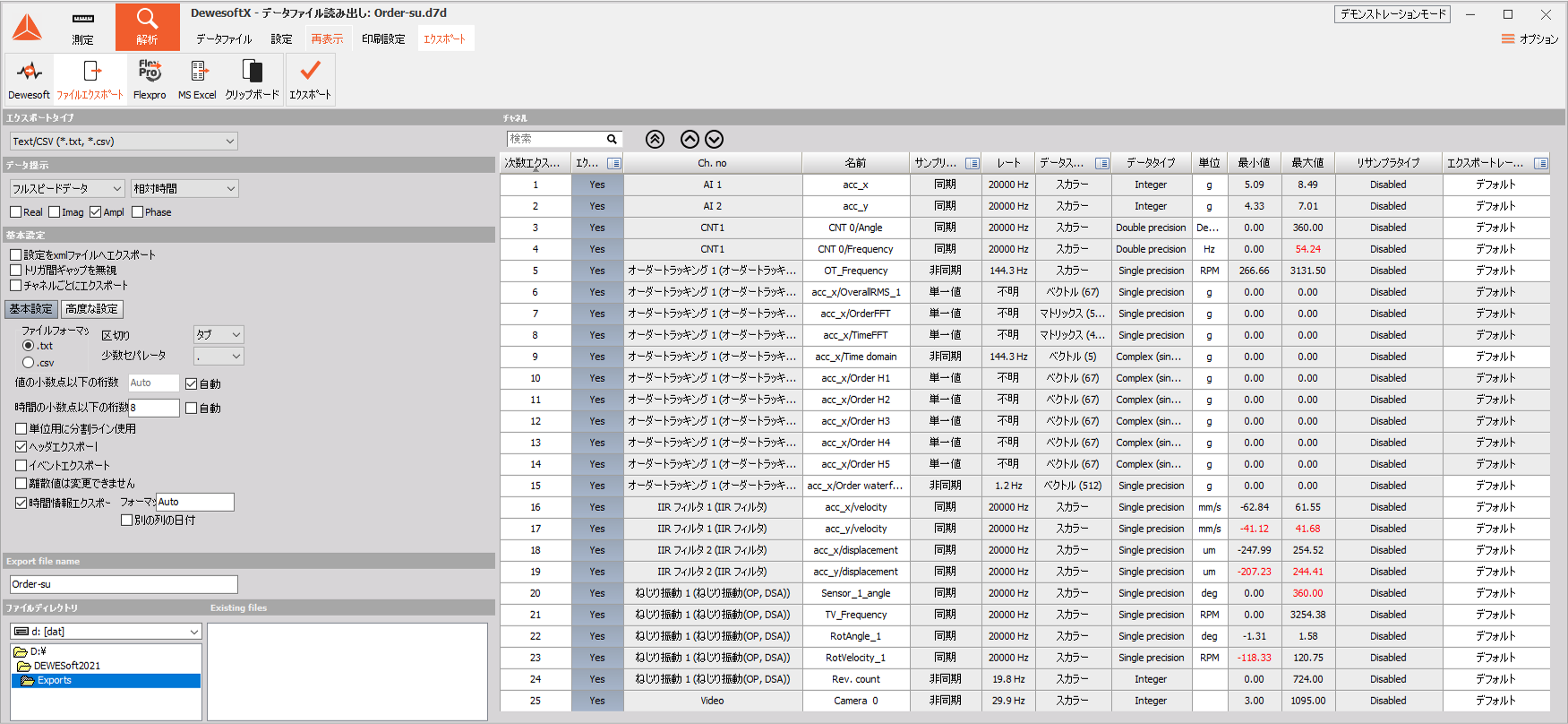Click the フォーマット Auto field
Viewport: 1568px width, 724px height.
pos(195,502)
